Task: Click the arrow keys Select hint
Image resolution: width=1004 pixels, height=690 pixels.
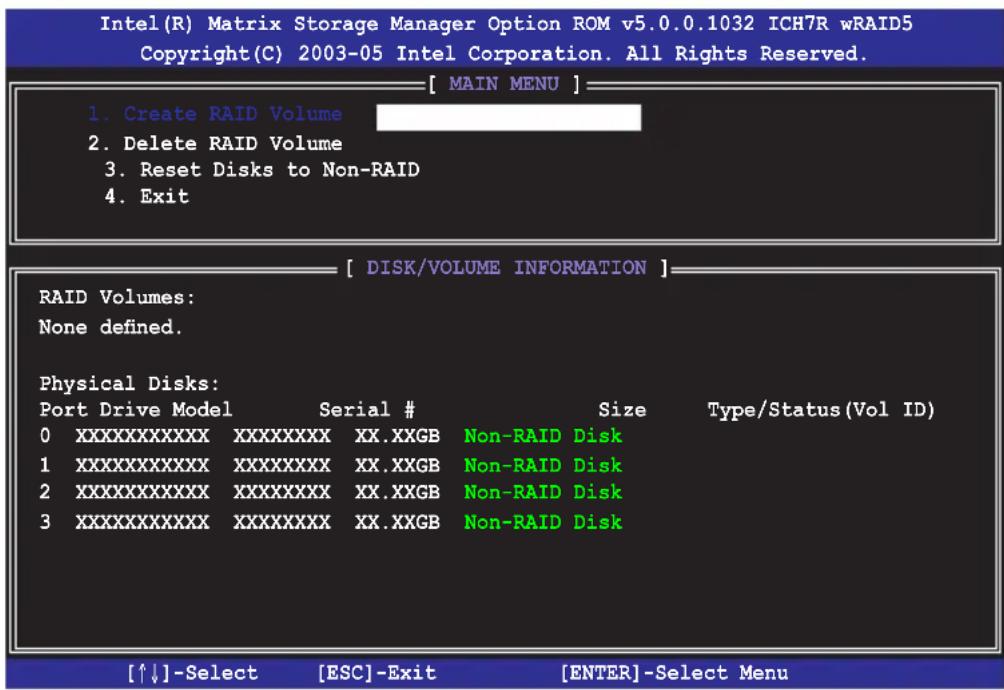Action: tap(192, 673)
